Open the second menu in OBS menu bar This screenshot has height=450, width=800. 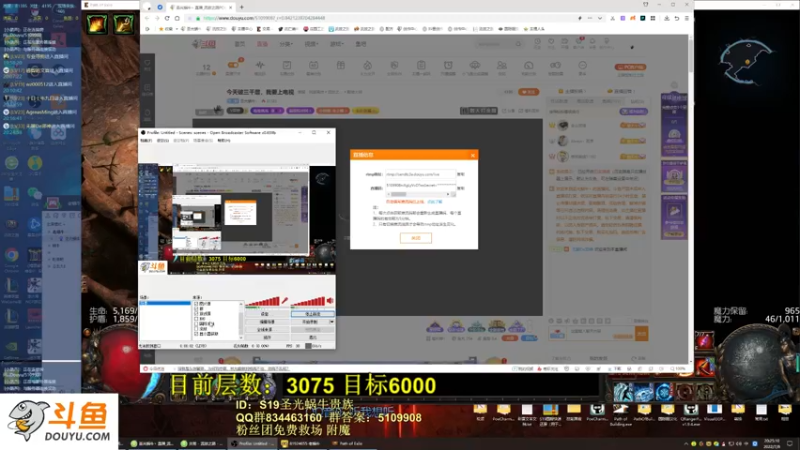point(162,140)
